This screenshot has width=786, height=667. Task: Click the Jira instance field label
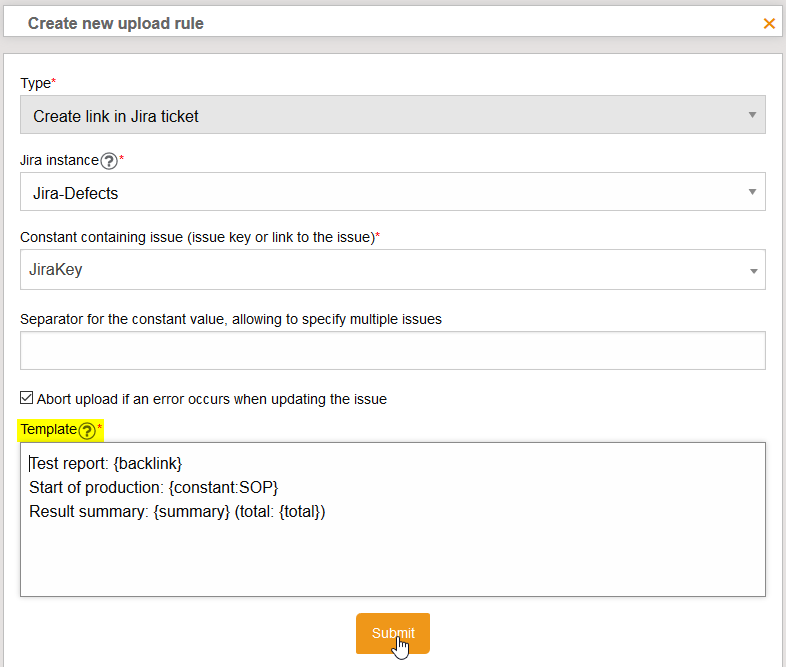point(59,161)
